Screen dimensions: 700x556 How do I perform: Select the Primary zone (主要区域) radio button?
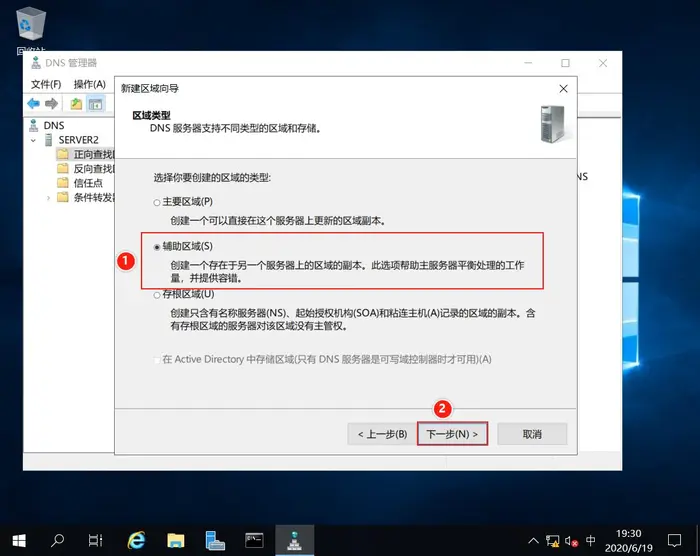coord(157,203)
